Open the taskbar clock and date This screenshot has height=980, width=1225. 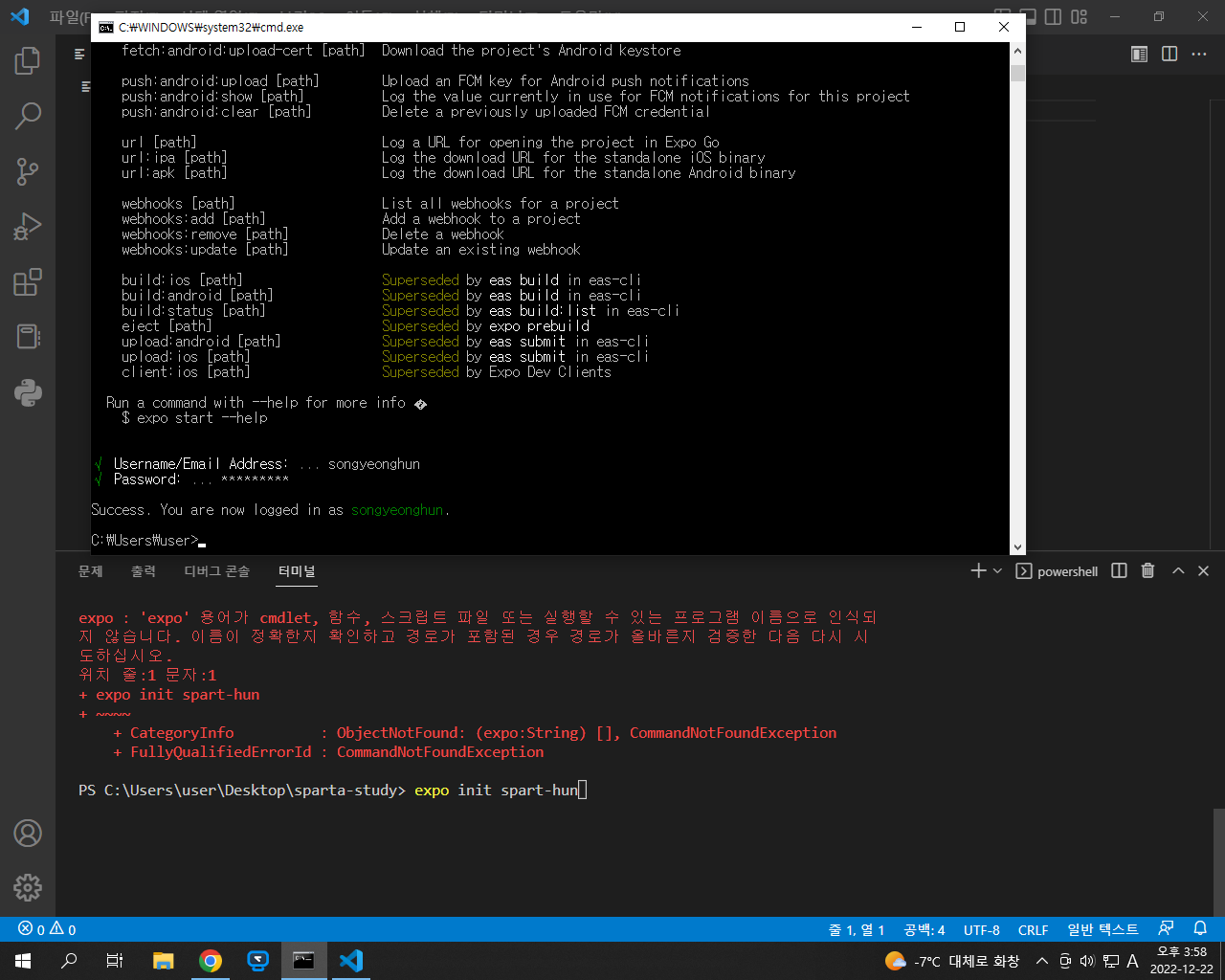(1182, 961)
